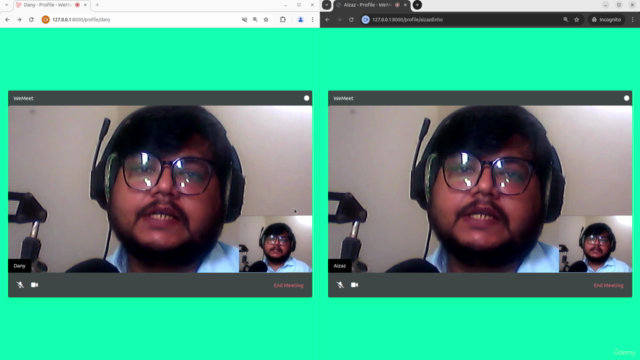The height and width of the screenshot is (360, 640).
Task: Reload the Dany profile page
Action: pyautogui.click(x=31, y=20)
